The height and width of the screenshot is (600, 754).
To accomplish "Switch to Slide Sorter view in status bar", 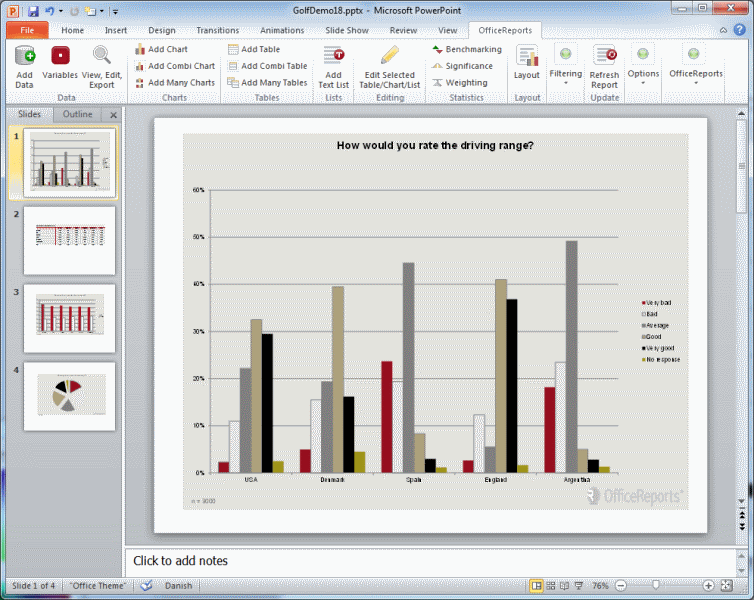I will (551, 586).
